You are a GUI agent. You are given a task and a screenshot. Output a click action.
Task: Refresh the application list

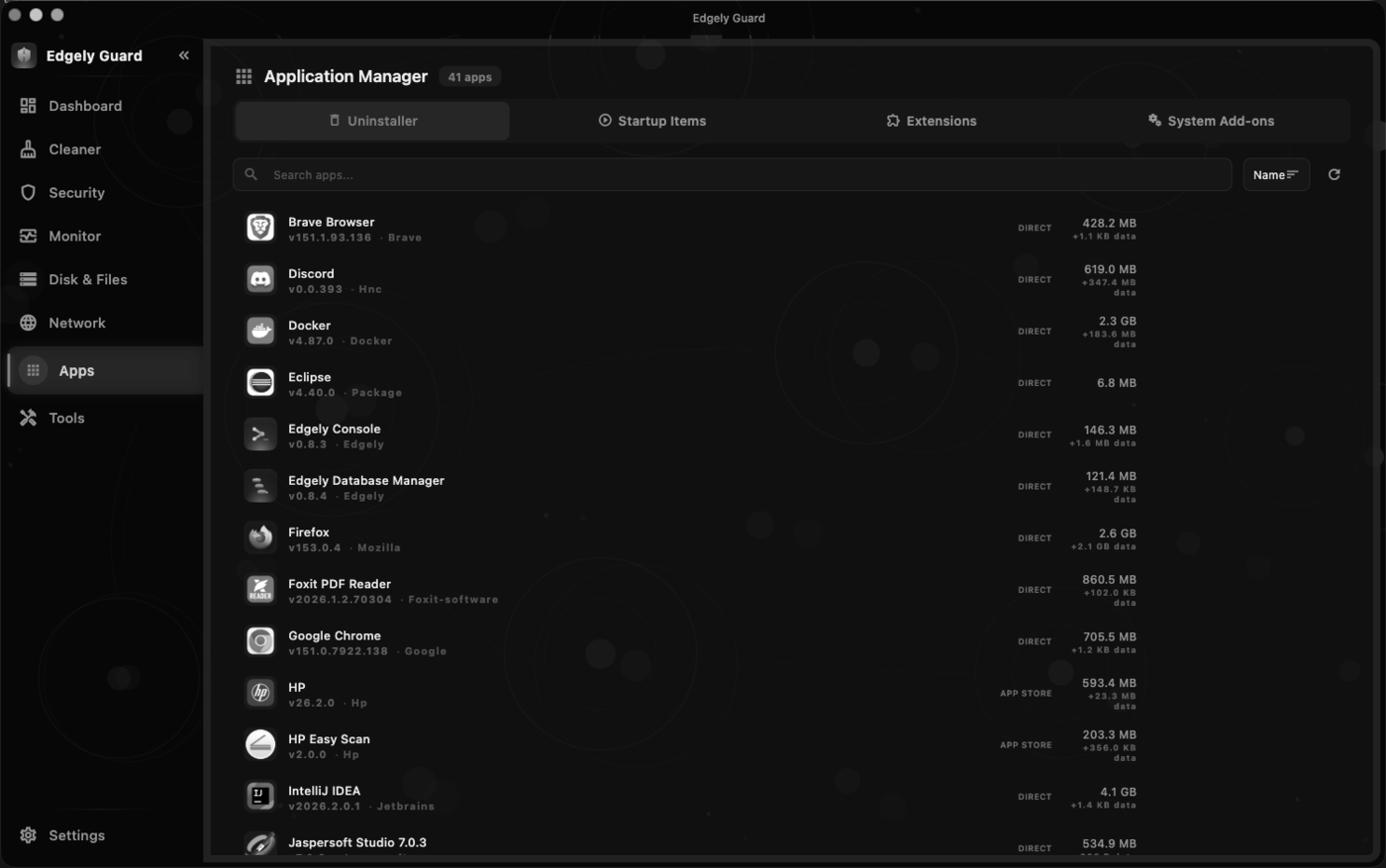point(1334,174)
